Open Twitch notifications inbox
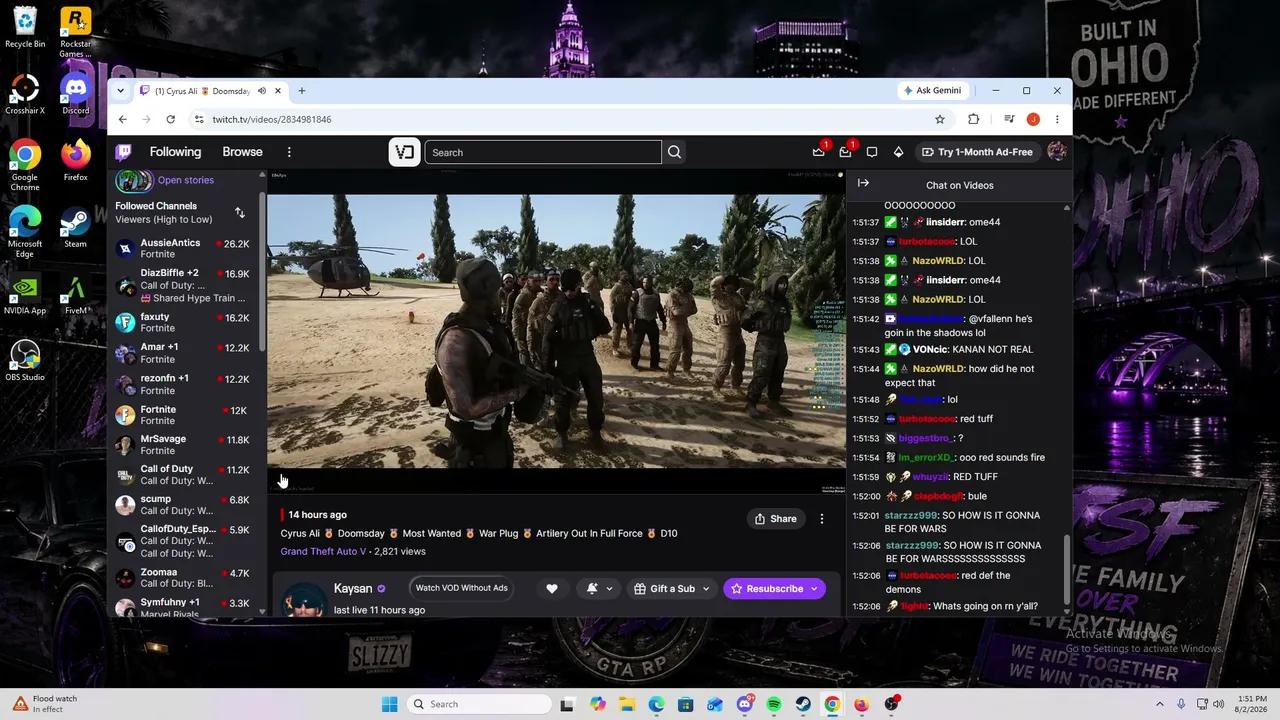1280x720 pixels. point(845,152)
